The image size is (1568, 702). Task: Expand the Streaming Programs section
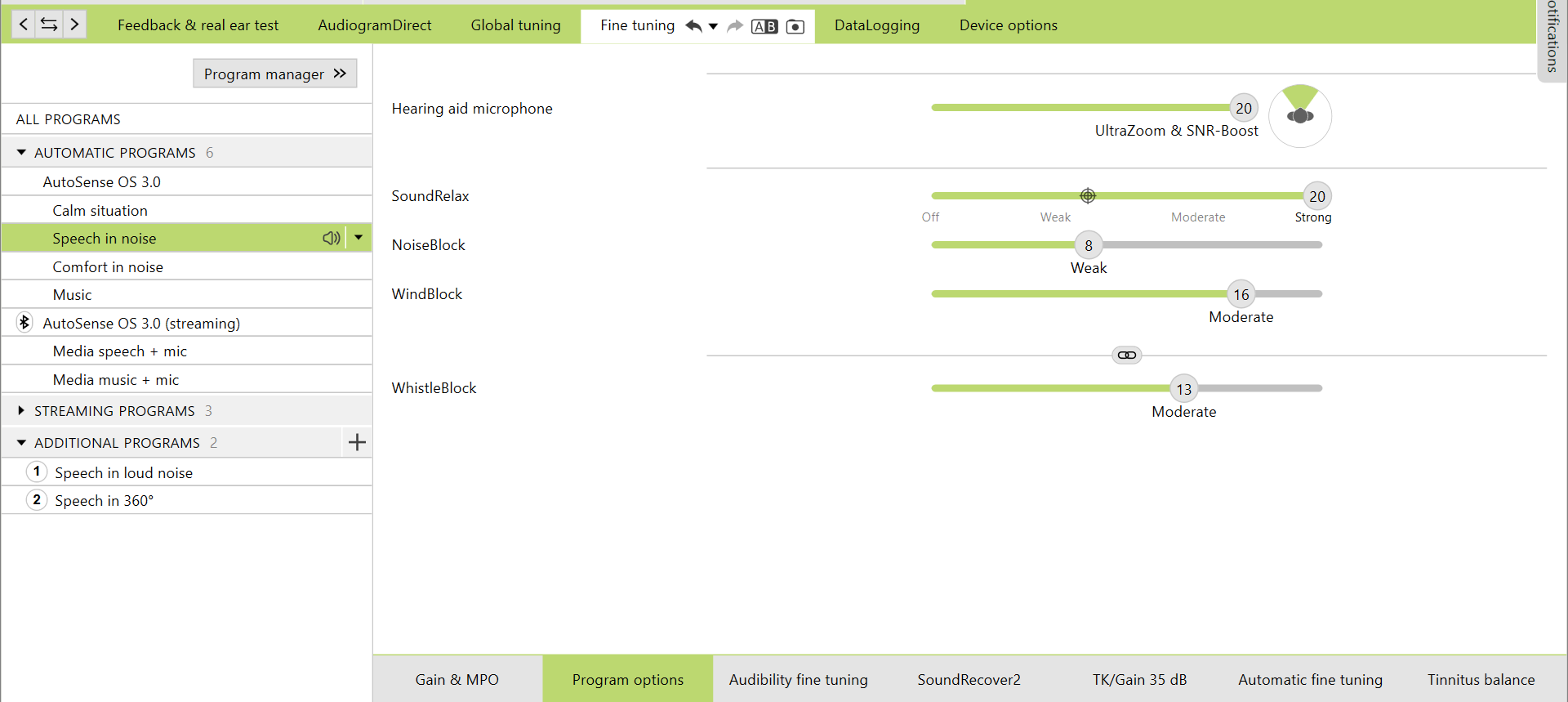click(21, 411)
